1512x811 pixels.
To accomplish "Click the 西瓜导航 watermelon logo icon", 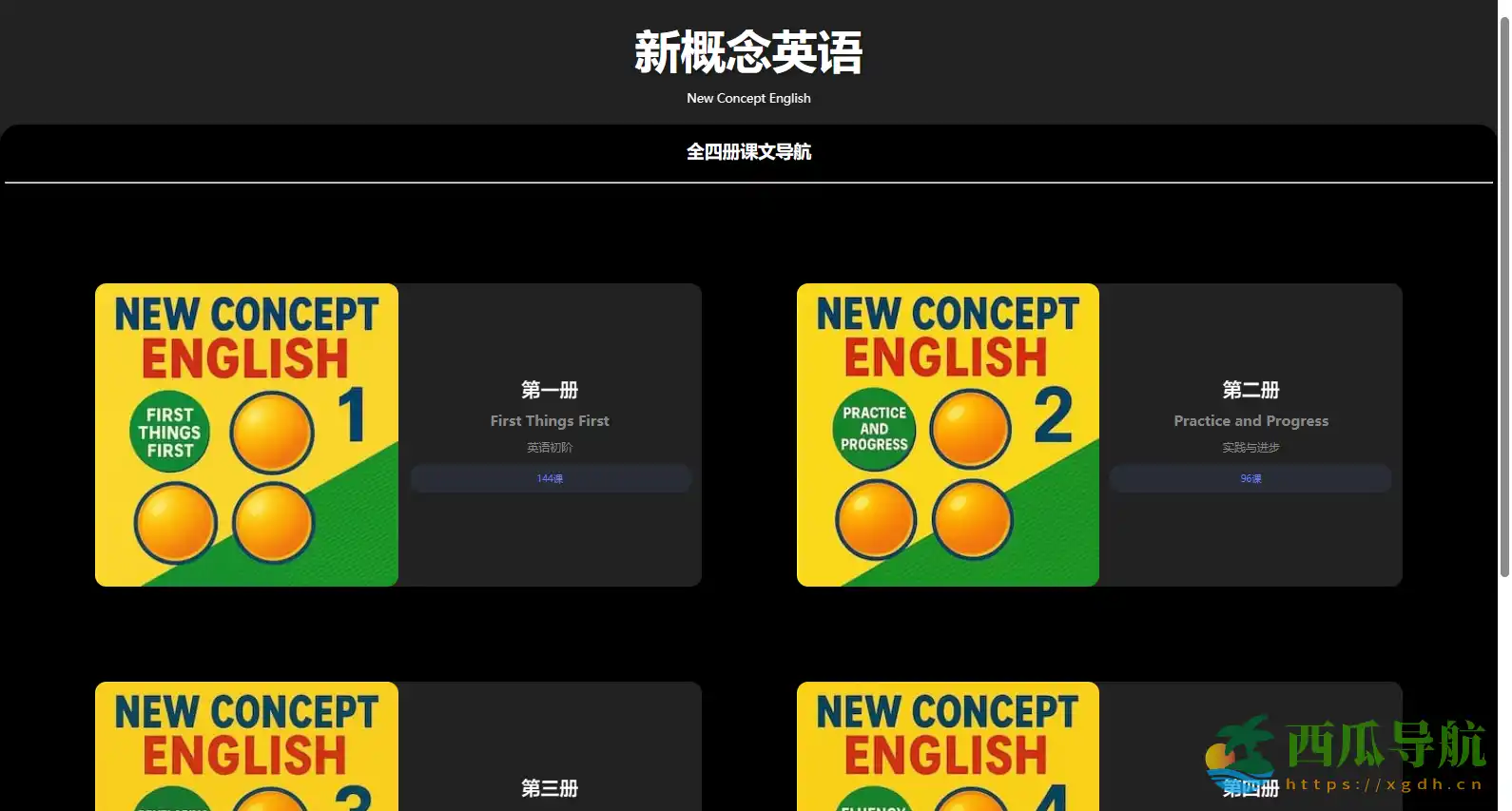I will click(1241, 749).
